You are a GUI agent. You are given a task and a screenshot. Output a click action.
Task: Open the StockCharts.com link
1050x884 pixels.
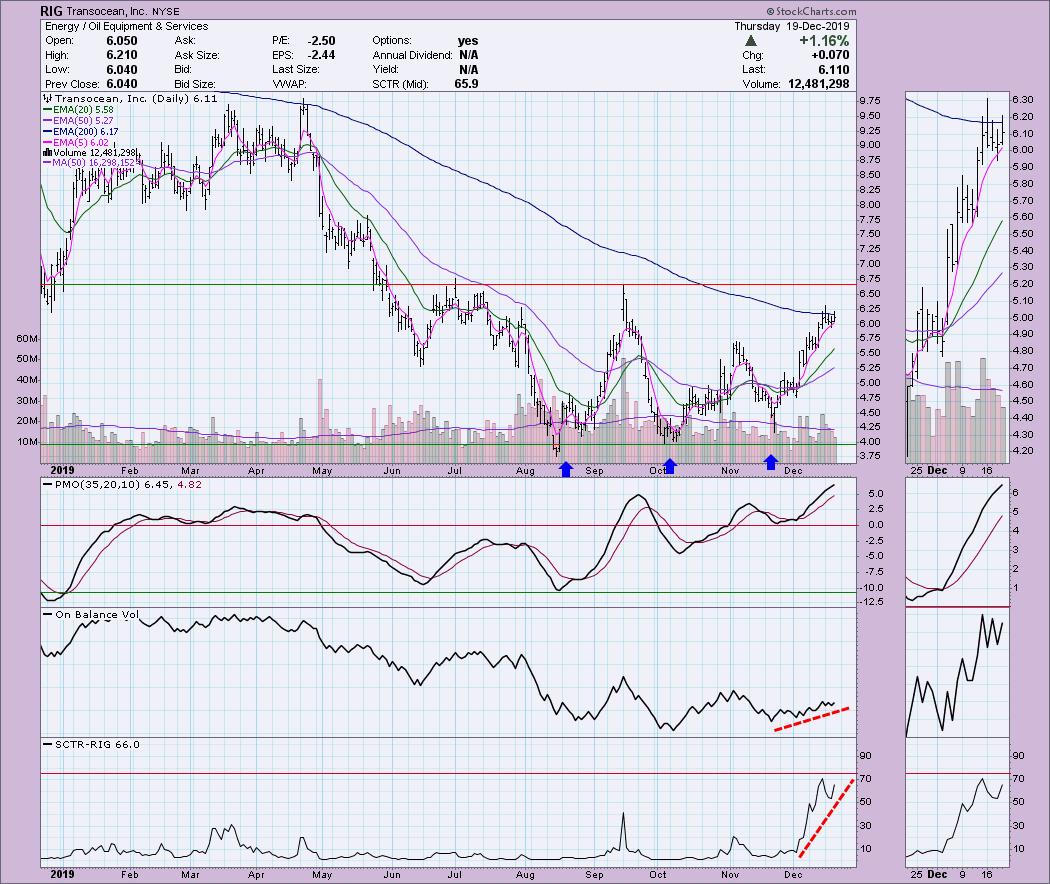816,11
